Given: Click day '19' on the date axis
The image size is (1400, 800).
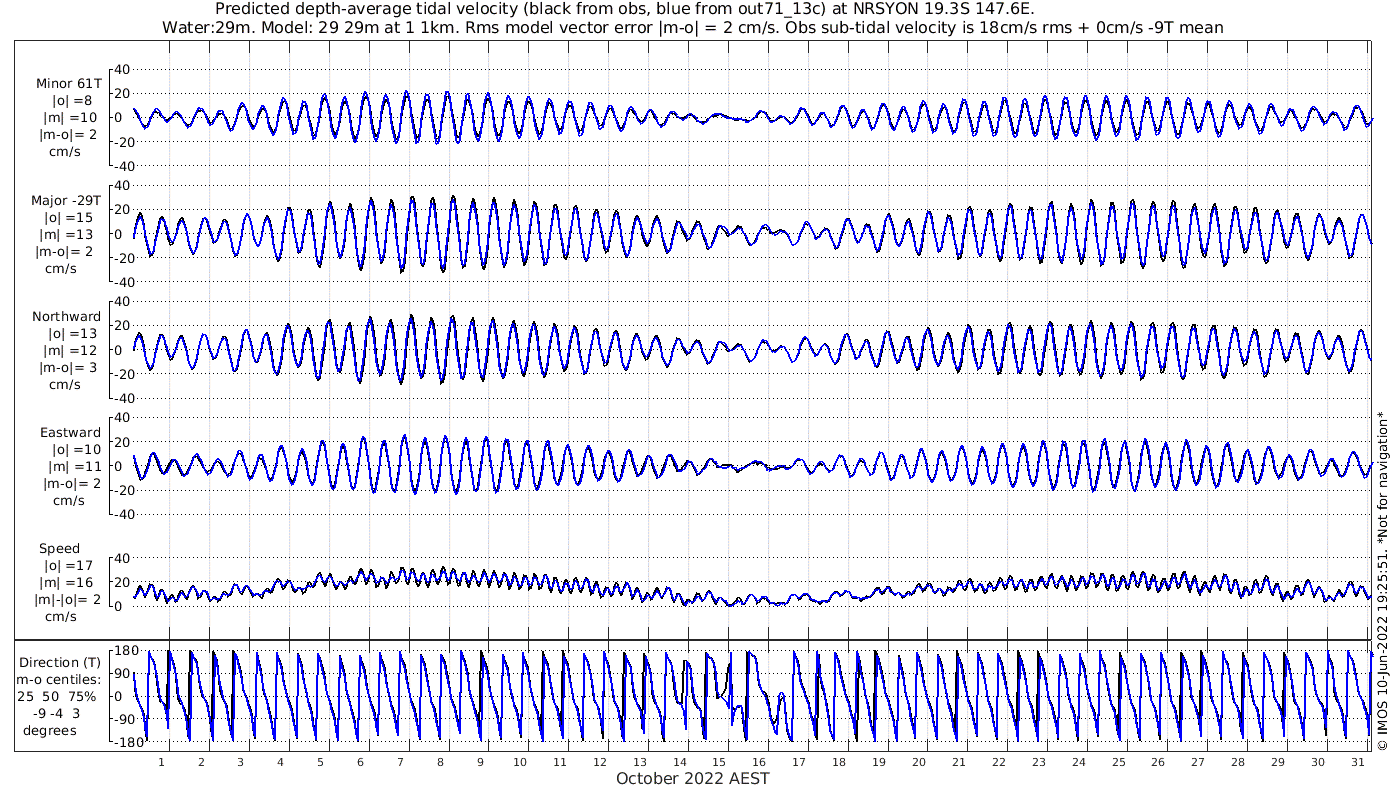Looking at the screenshot, I should point(879,762).
